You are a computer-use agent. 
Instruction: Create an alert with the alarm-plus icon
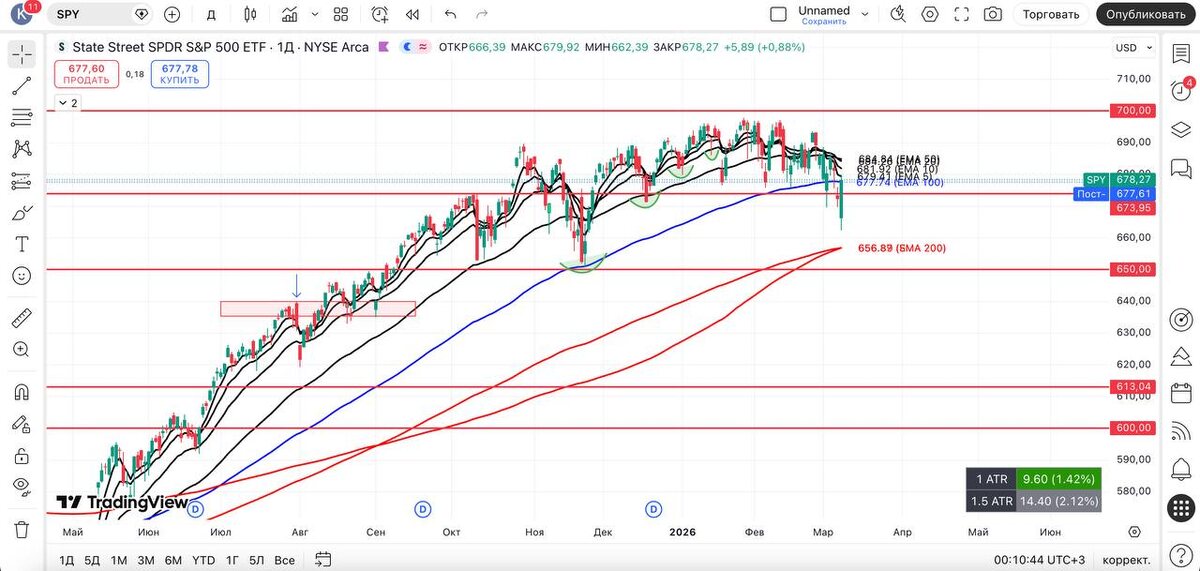pyautogui.click(x=380, y=14)
